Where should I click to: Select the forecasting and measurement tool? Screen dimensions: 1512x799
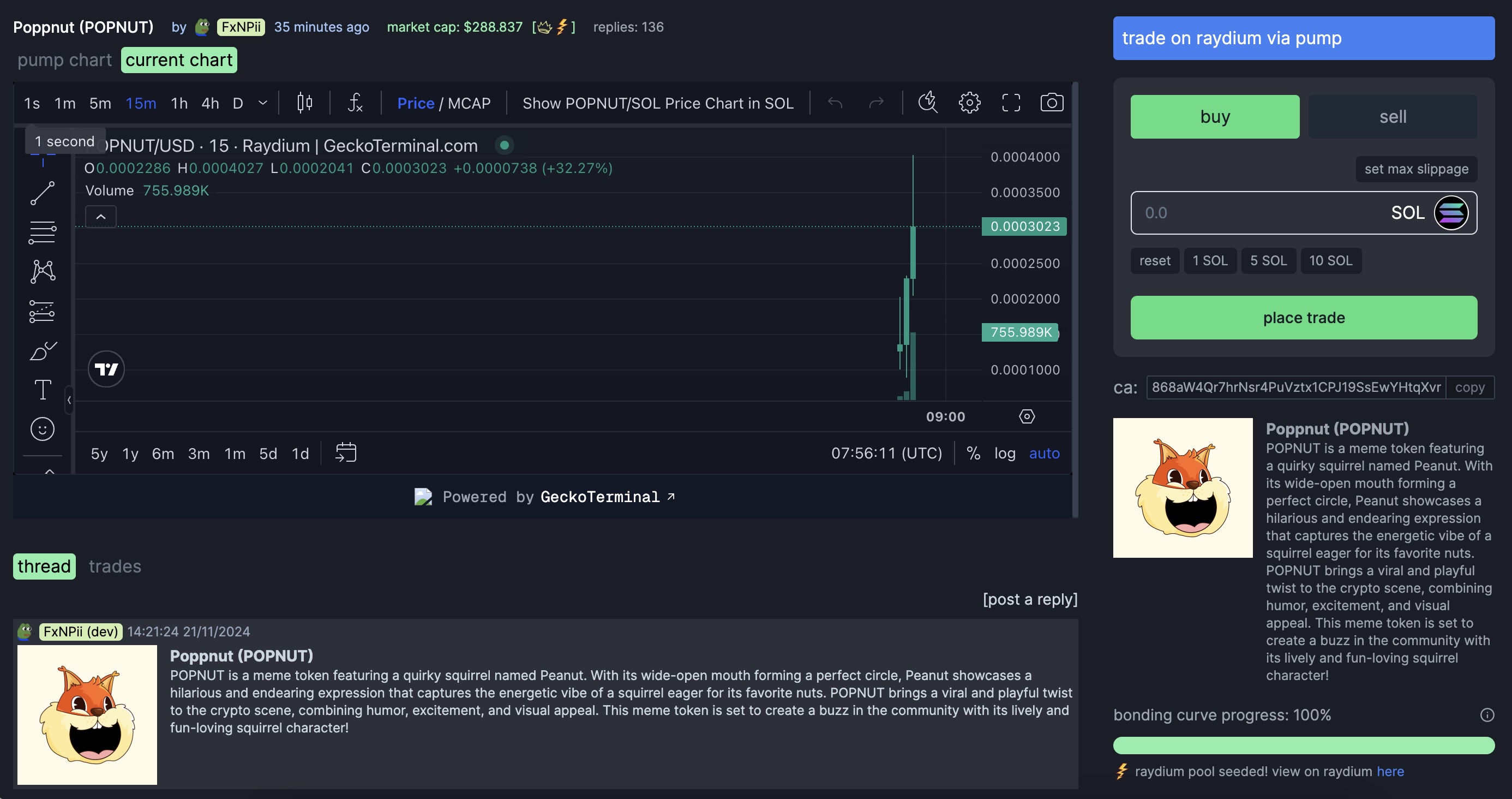tap(42, 312)
